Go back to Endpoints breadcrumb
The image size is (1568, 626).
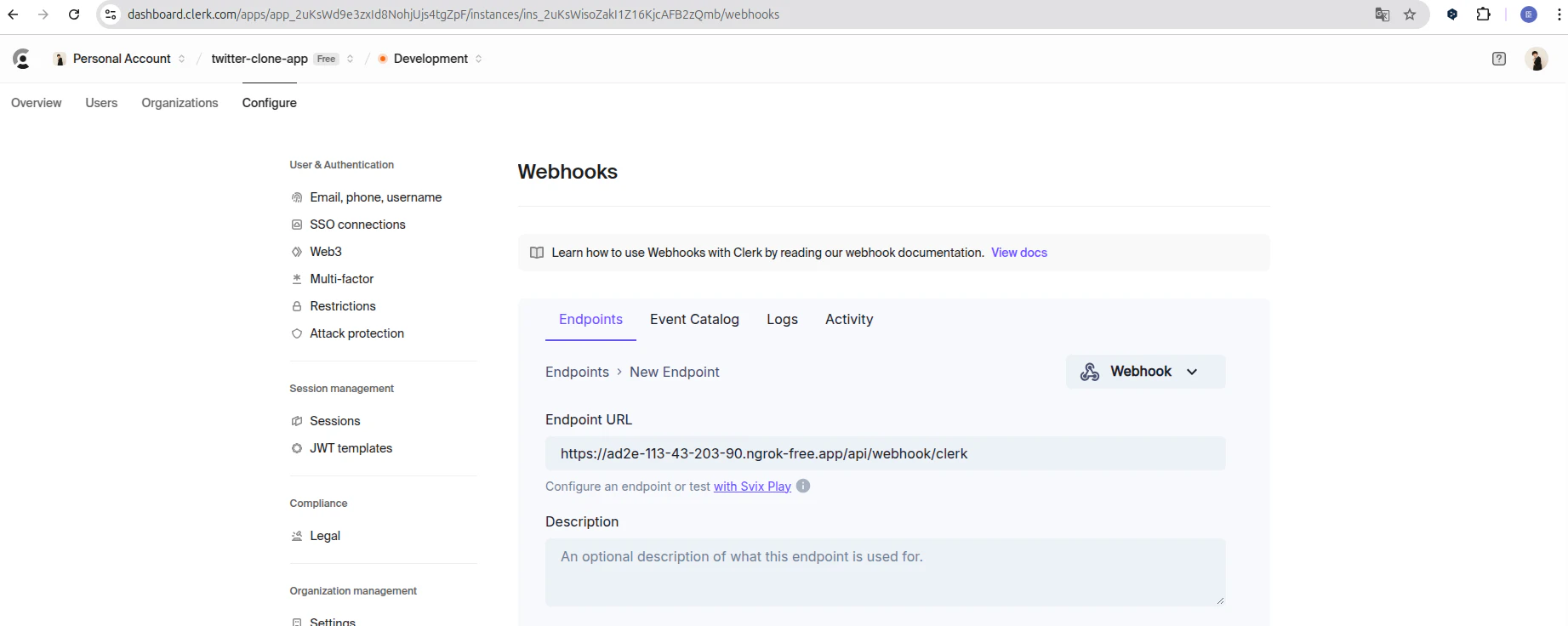tap(577, 372)
